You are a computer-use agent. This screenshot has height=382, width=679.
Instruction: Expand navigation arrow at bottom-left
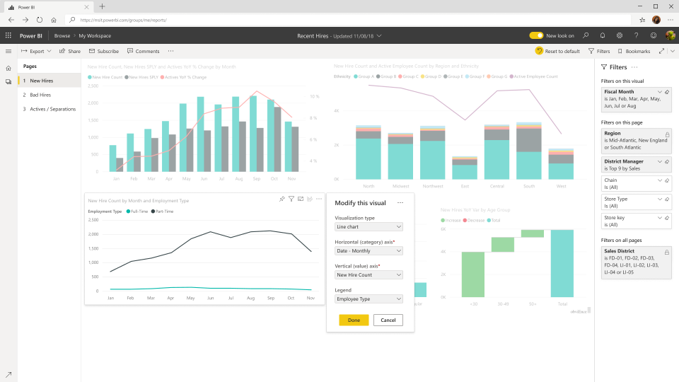tap(8, 374)
